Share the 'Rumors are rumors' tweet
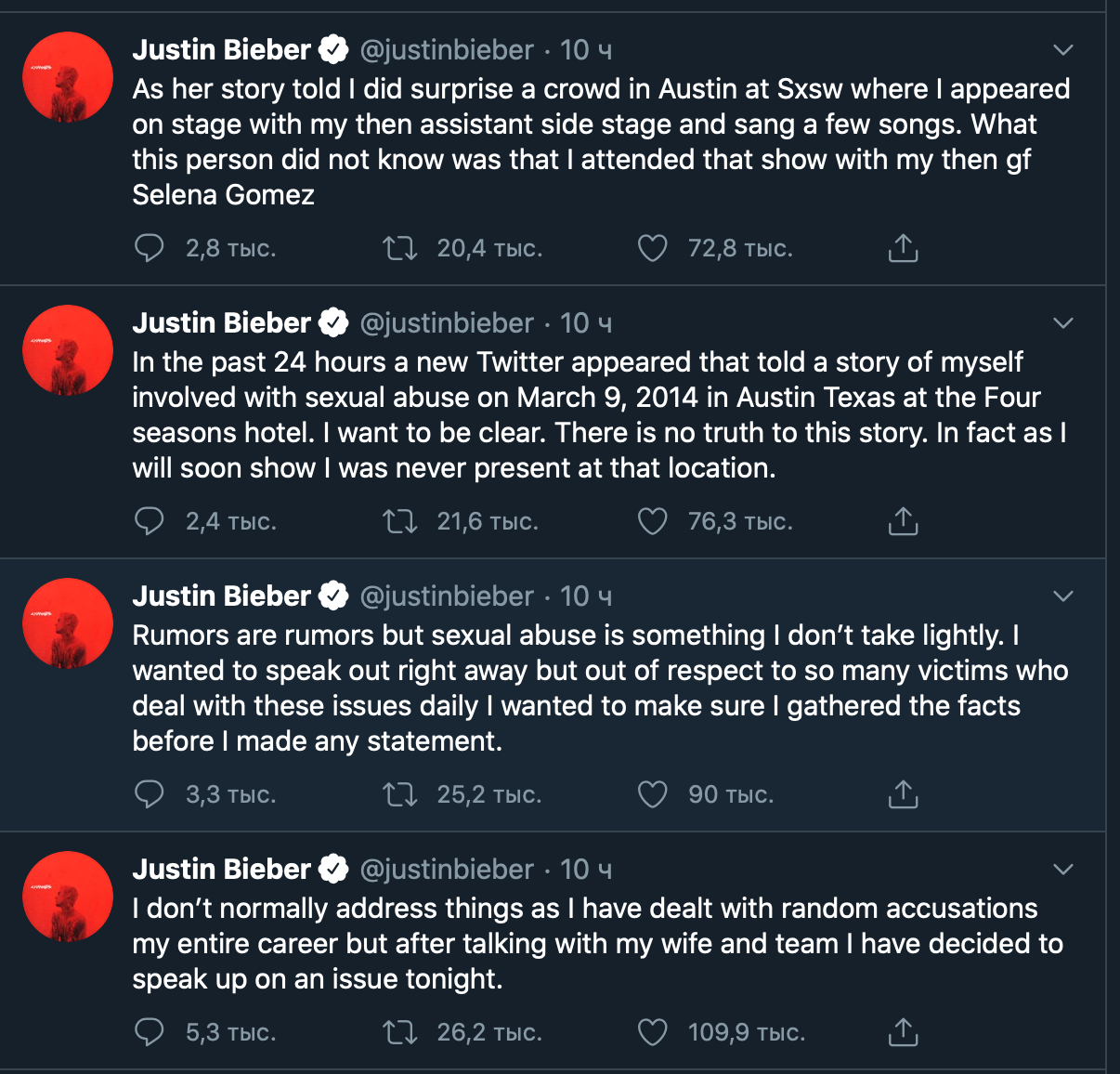 pos(903,794)
